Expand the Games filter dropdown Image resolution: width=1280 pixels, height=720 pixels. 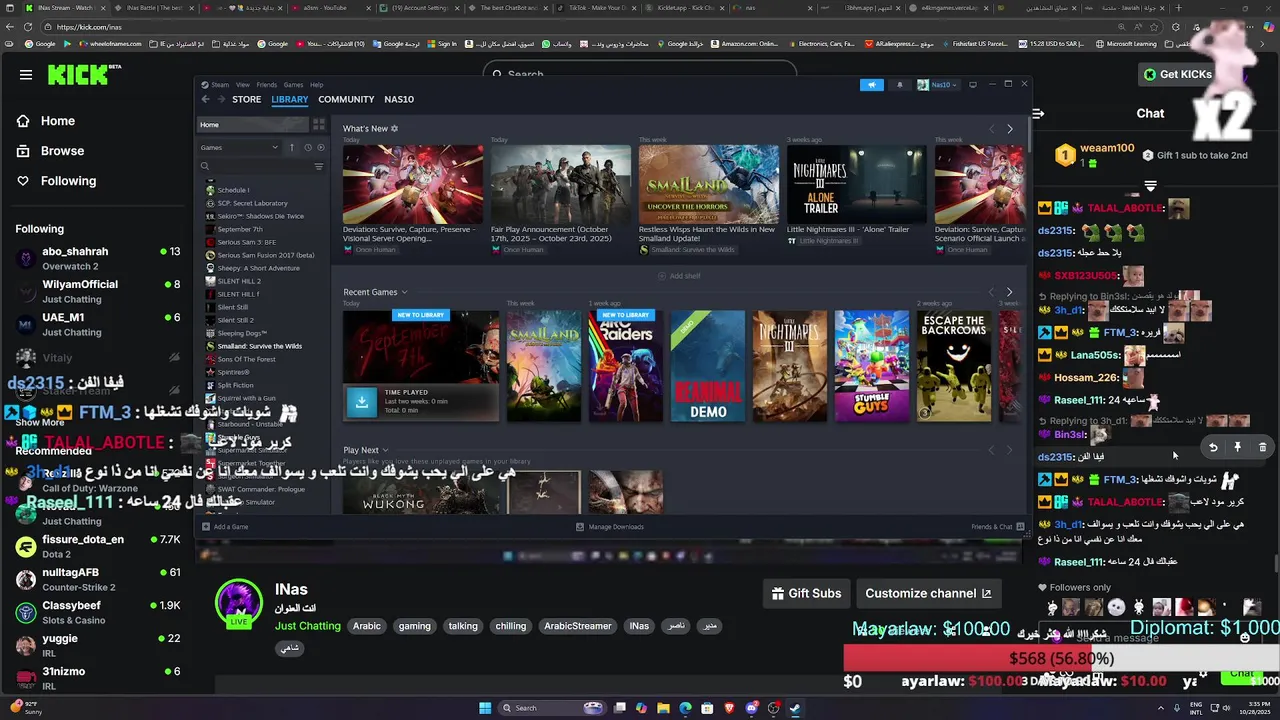239,147
